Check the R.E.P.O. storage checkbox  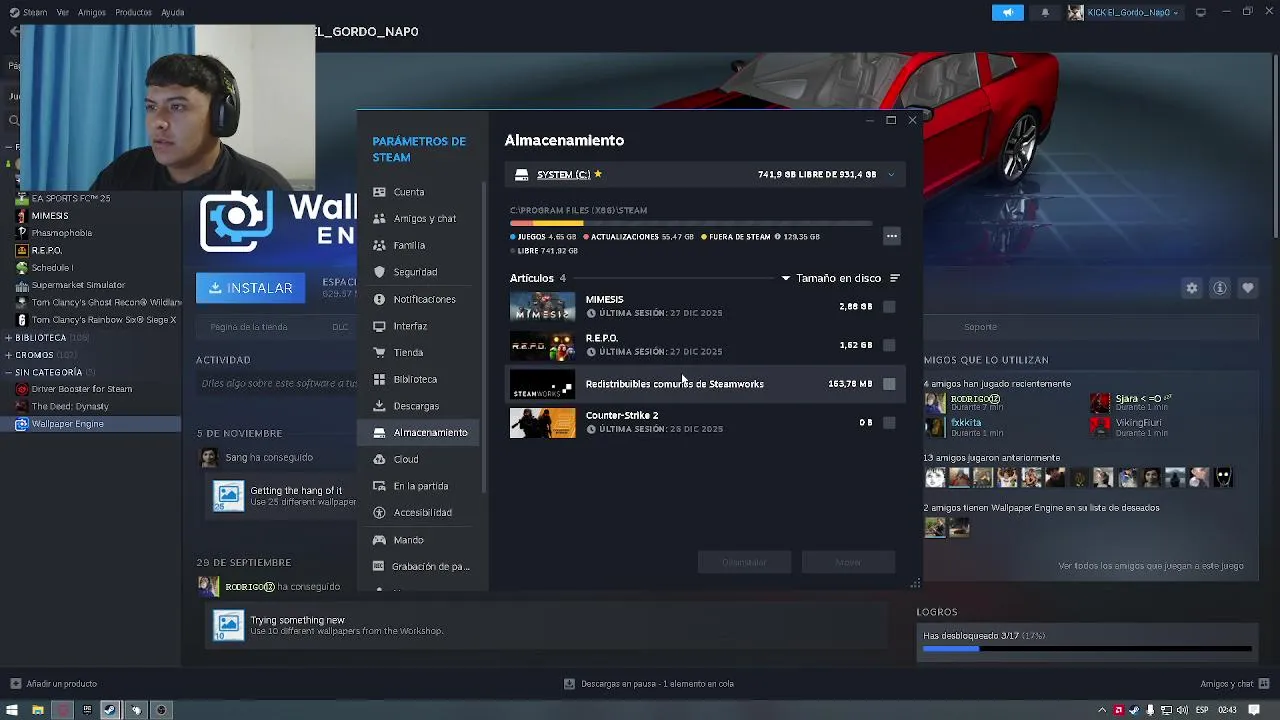(x=889, y=345)
